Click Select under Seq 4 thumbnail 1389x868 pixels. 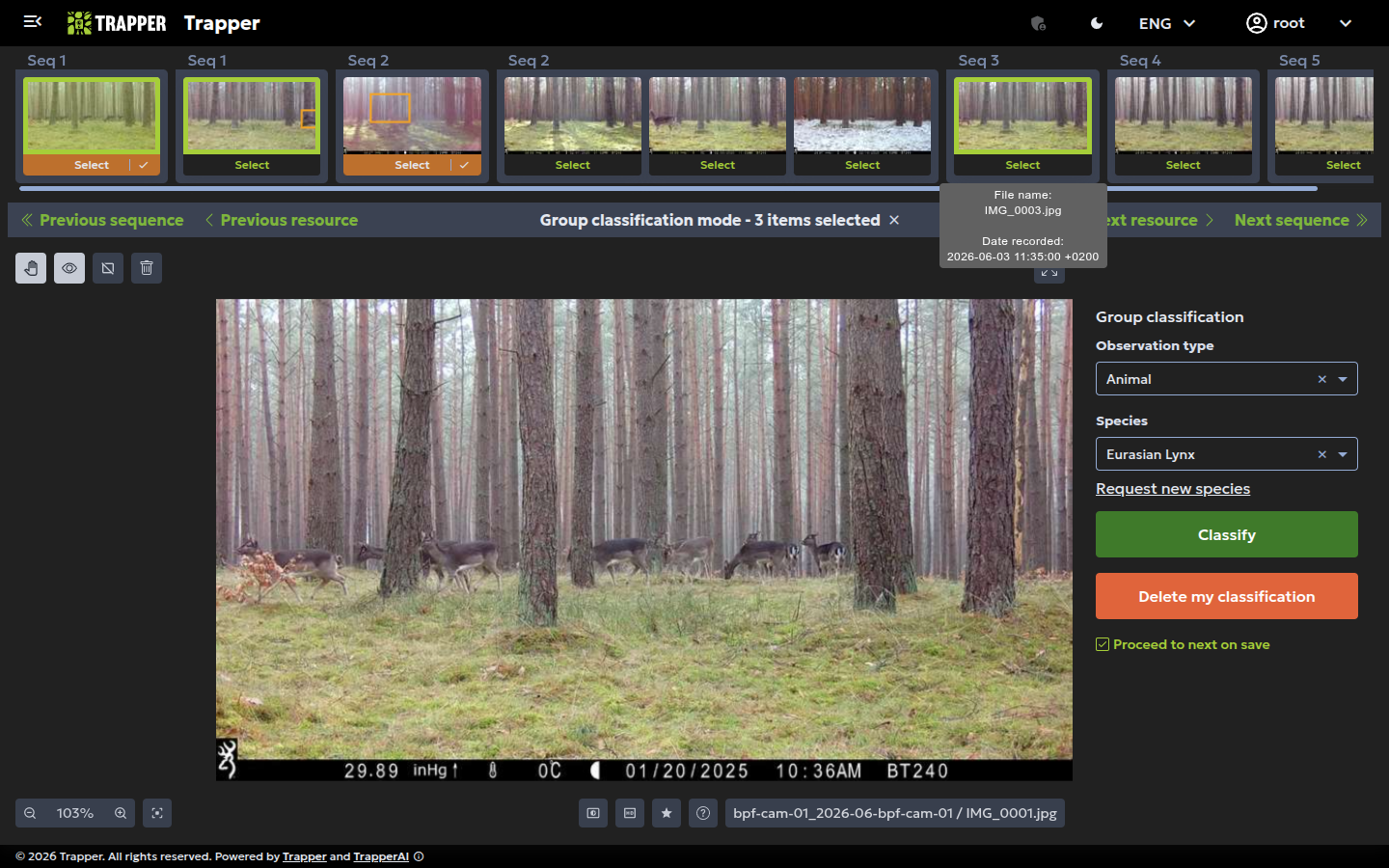[x=1183, y=165]
